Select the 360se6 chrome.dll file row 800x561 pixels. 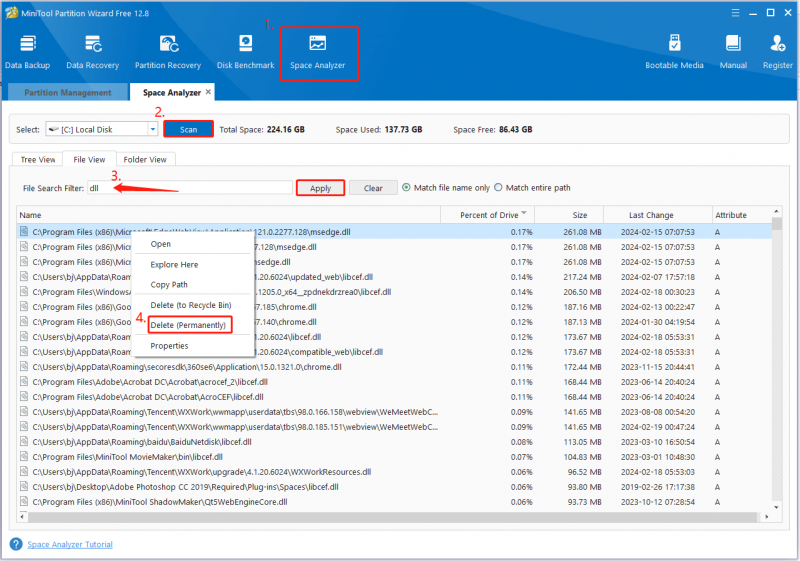pyautogui.click(x=394, y=367)
